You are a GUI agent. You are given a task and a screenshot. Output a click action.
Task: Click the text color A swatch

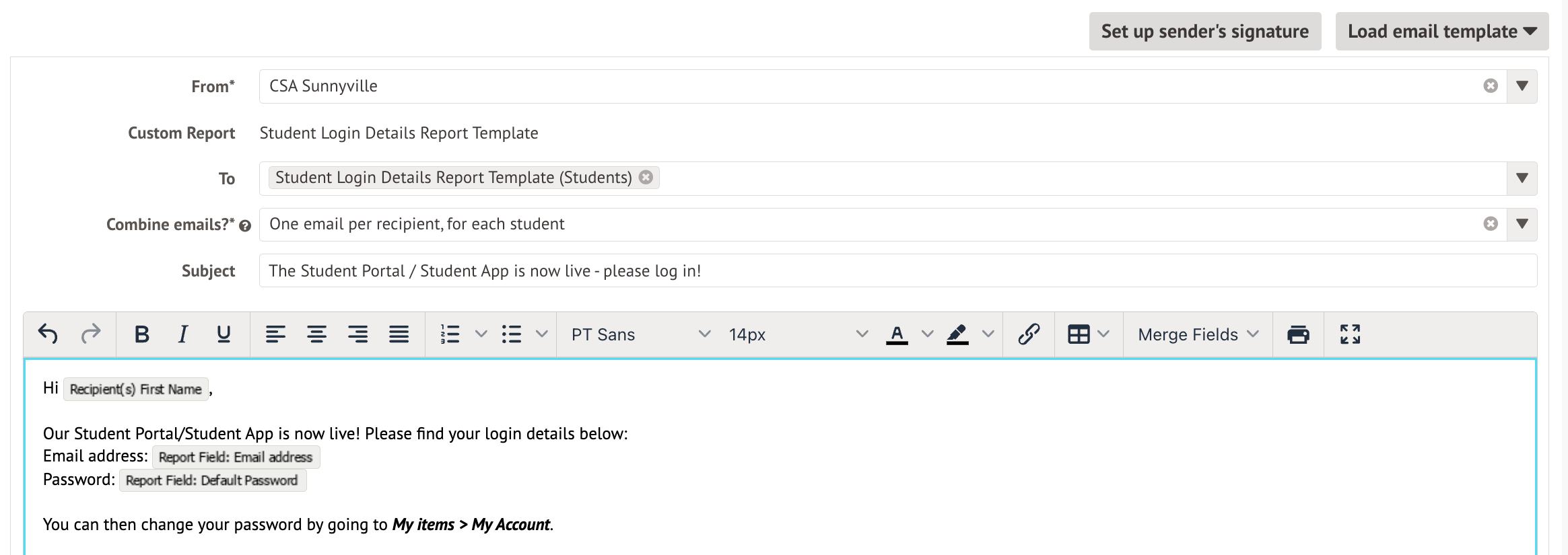click(x=897, y=334)
